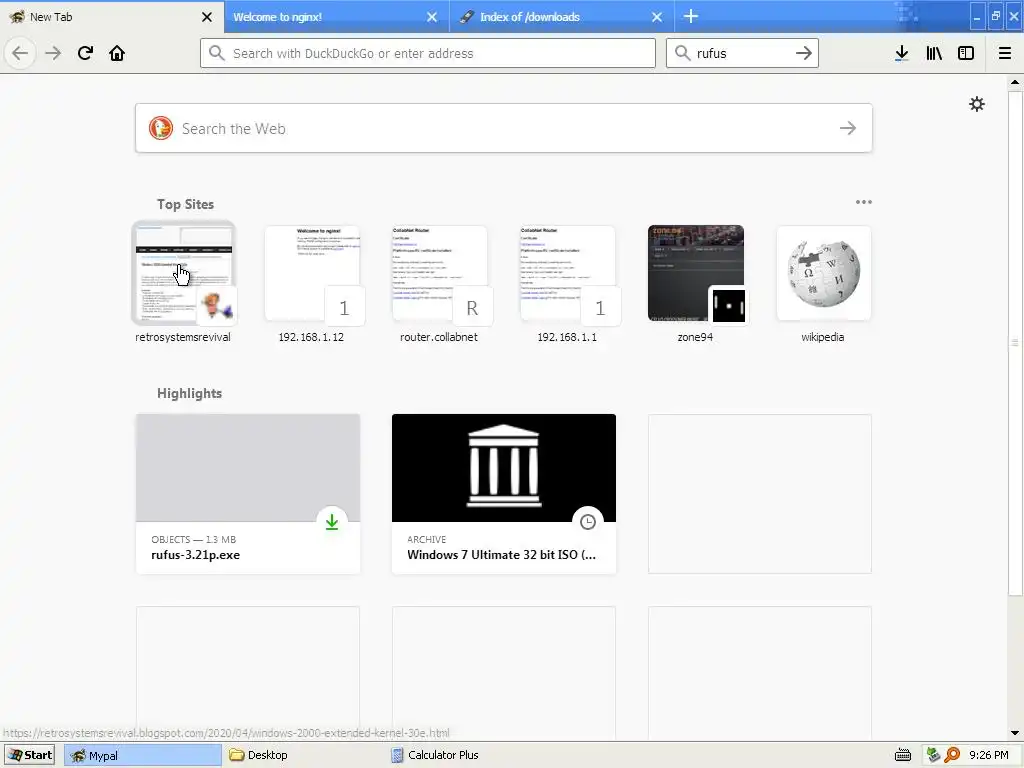Screen dimensions: 1024x768
Task: Open the hamburger application menu
Action: point(1005,54)
